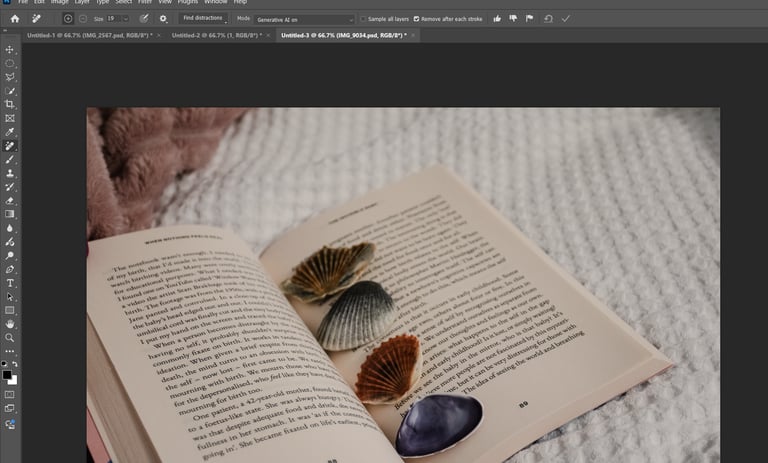Open the foreground black color swatch
Viewport: 768px width, 463px height.
[7, 375]
